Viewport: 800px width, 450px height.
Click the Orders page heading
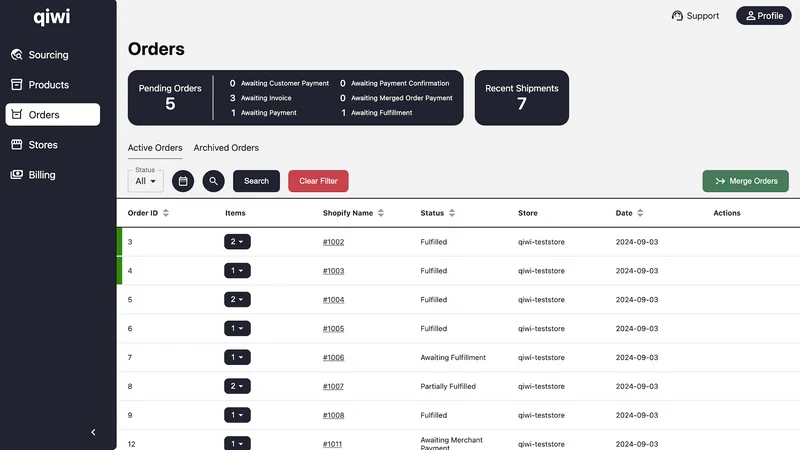(156, 49)
